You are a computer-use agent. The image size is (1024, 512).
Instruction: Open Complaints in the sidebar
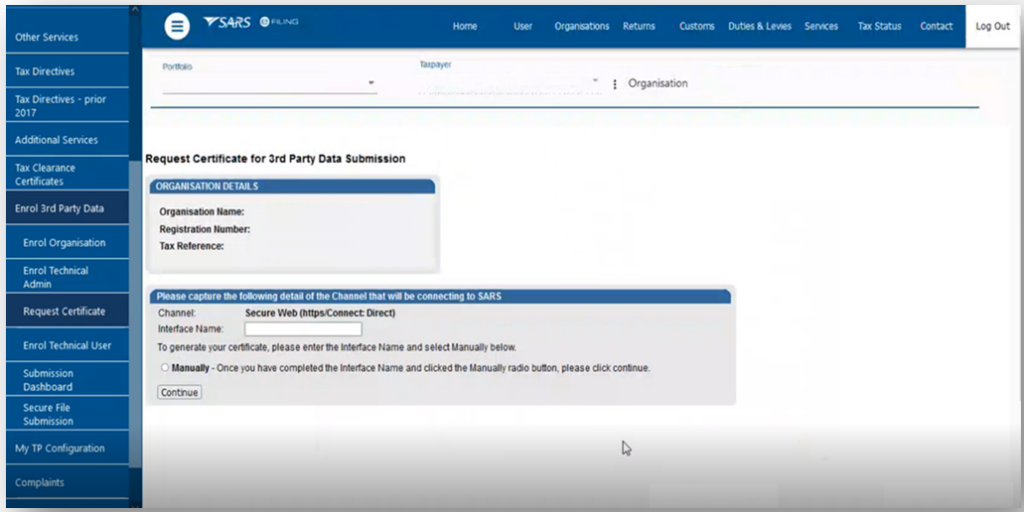(67, 483)
